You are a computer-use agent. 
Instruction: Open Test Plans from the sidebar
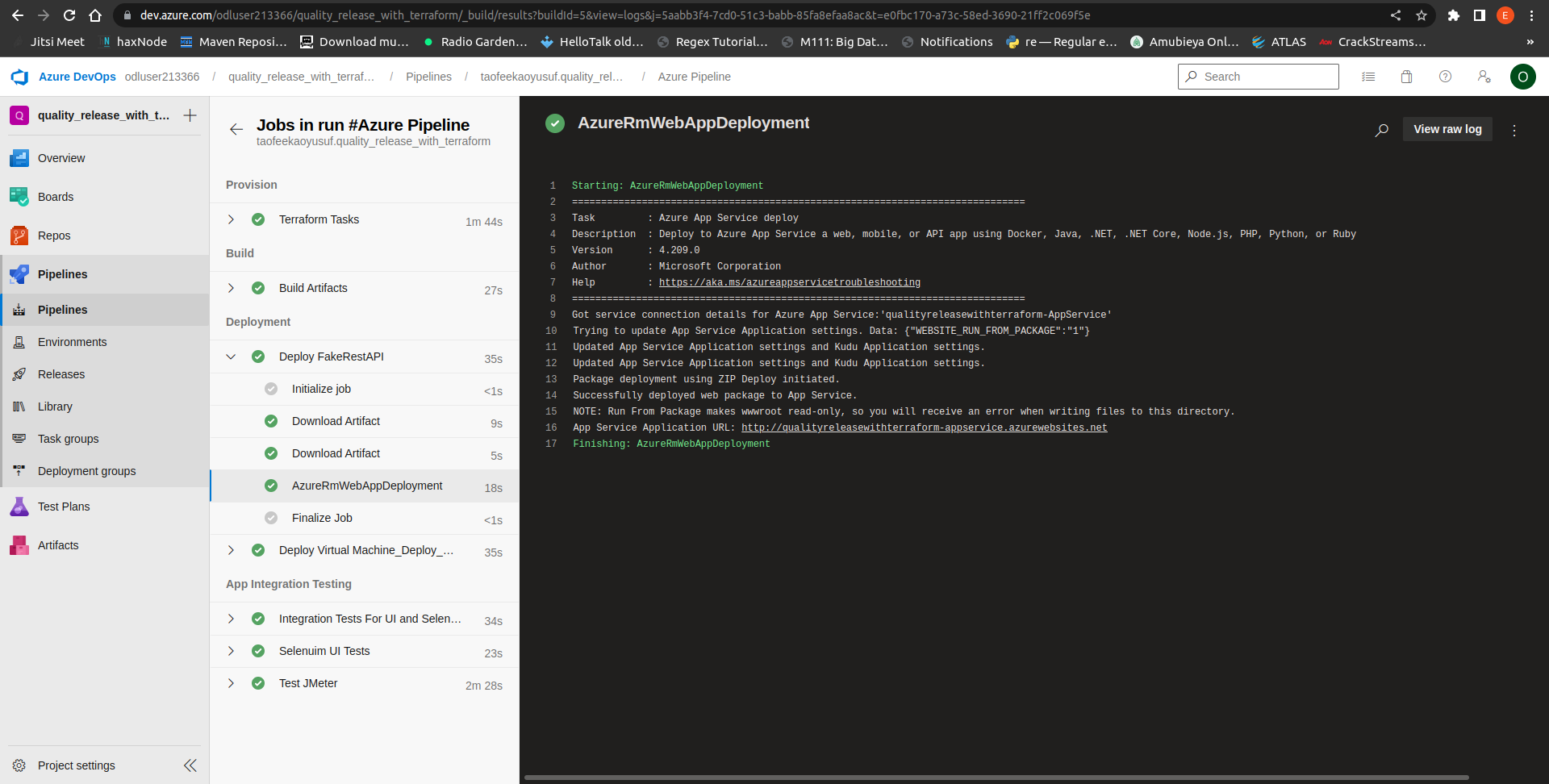pos(105,507)
